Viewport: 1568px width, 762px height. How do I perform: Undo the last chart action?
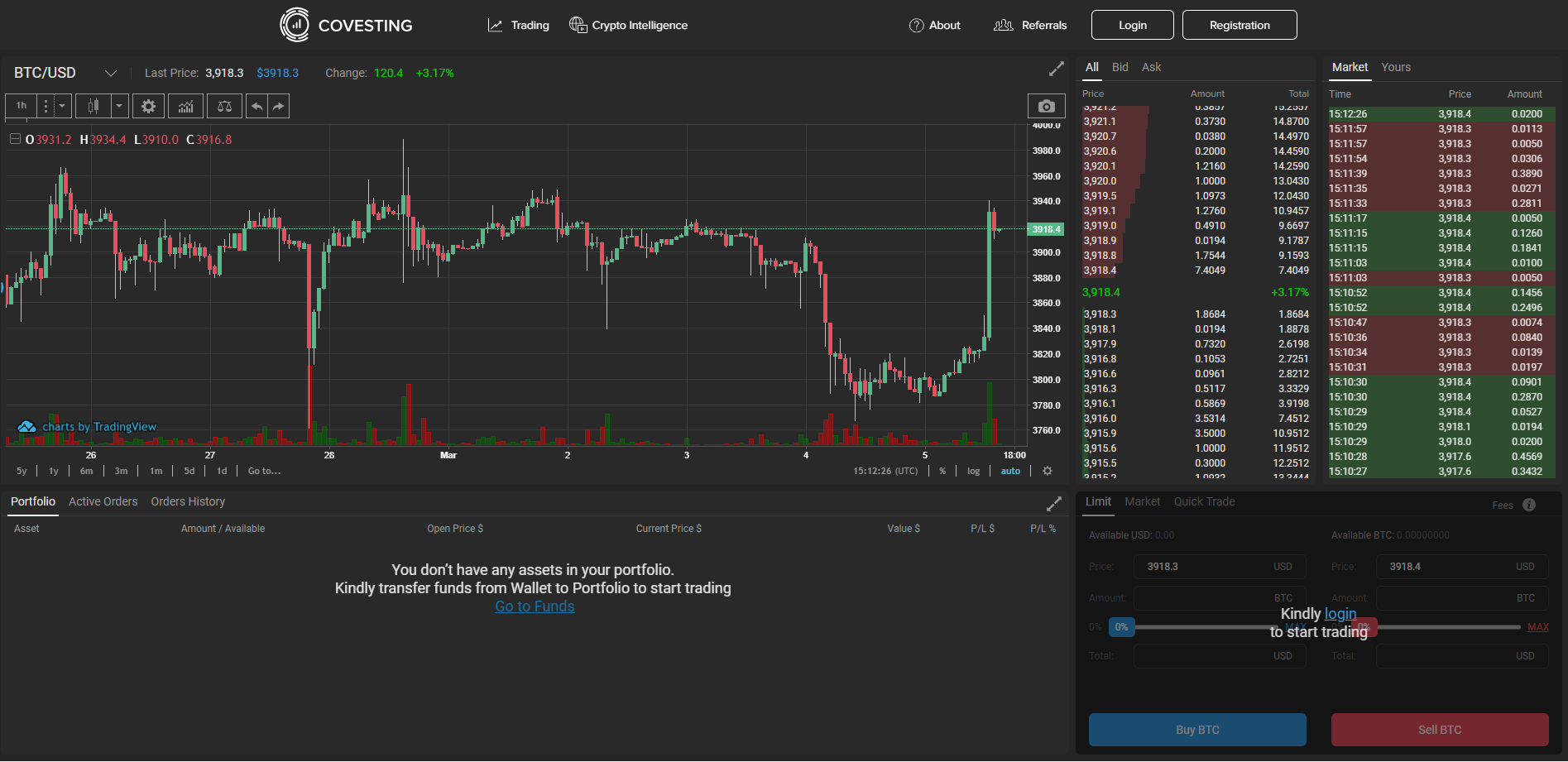(257, 106)
